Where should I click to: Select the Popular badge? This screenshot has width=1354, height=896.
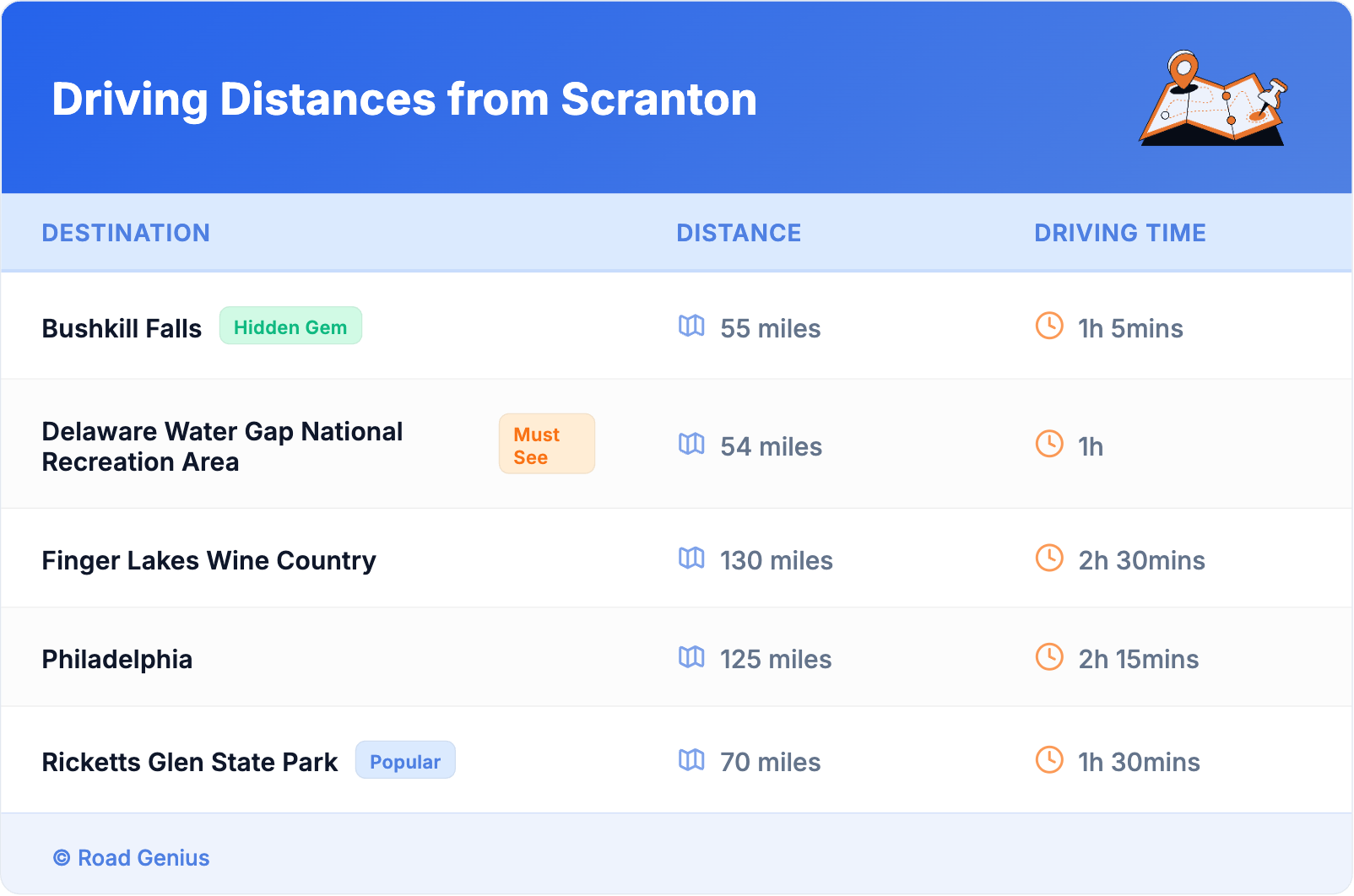click(405, 761)
